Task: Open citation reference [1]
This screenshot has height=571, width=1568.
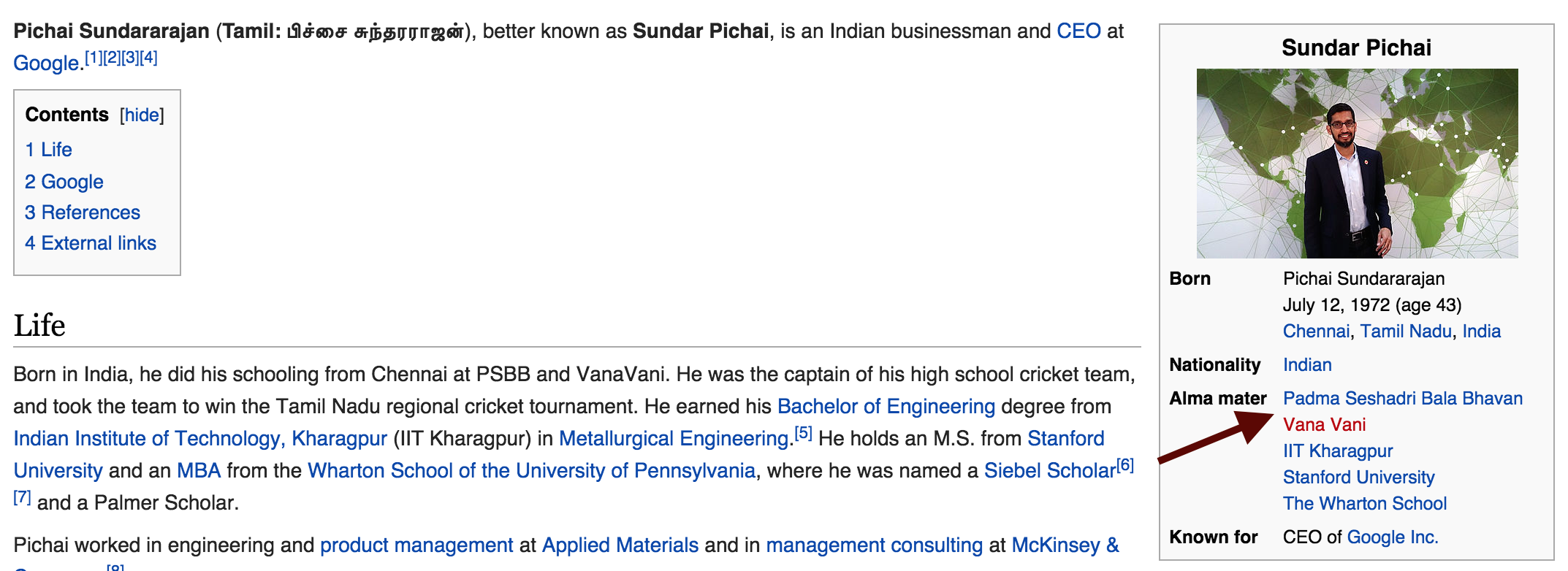Action: coord(94,58)
